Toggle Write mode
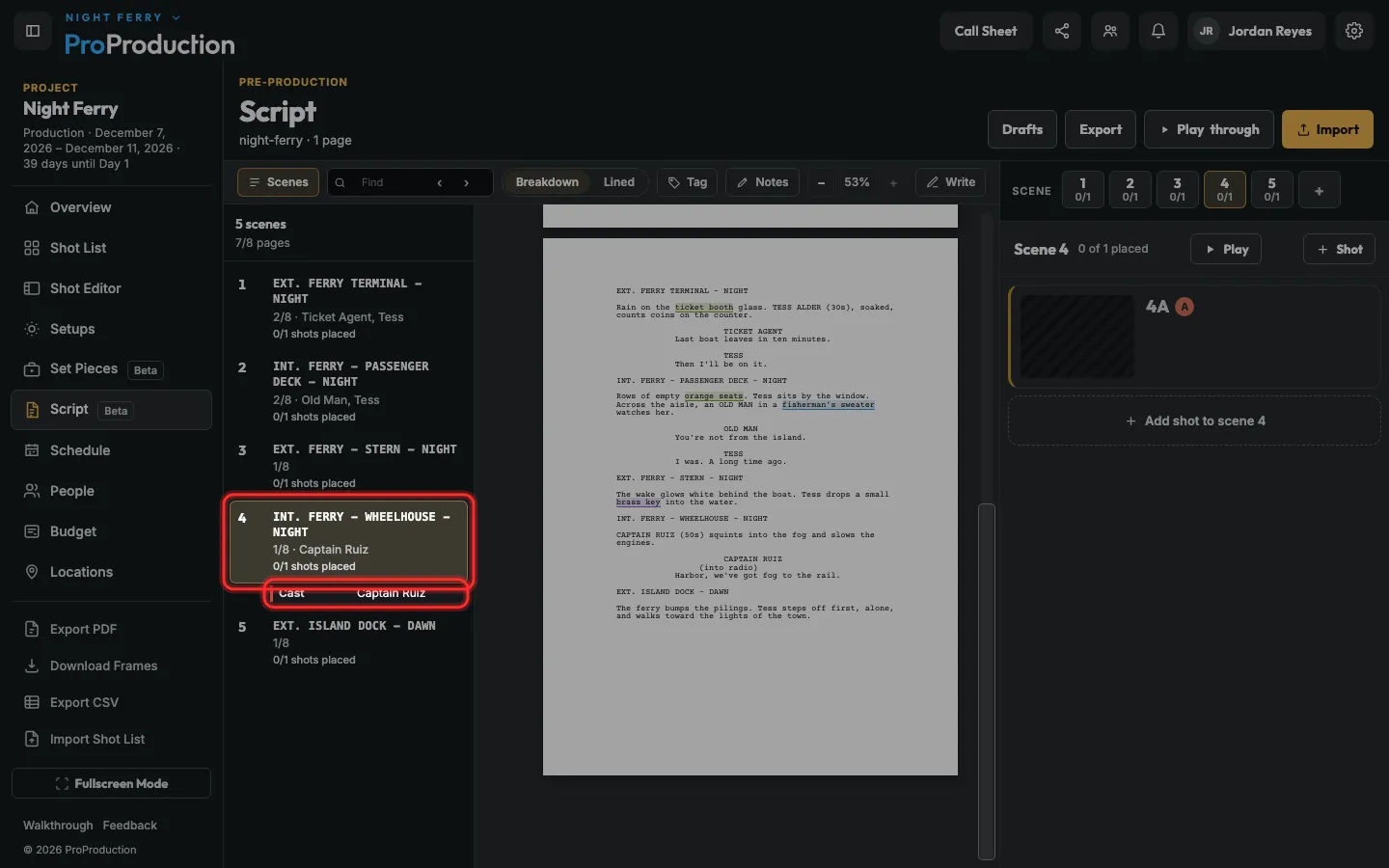Screen dimensions: 1389x868 click(950, 182)
